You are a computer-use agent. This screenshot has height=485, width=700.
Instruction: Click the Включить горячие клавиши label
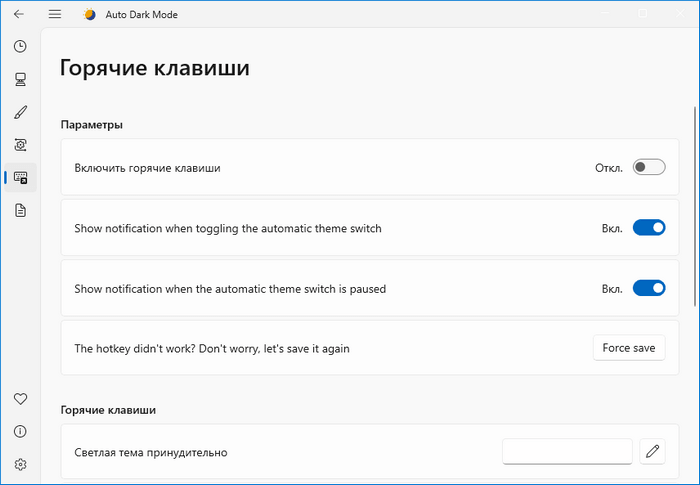(x=147, y=168)
